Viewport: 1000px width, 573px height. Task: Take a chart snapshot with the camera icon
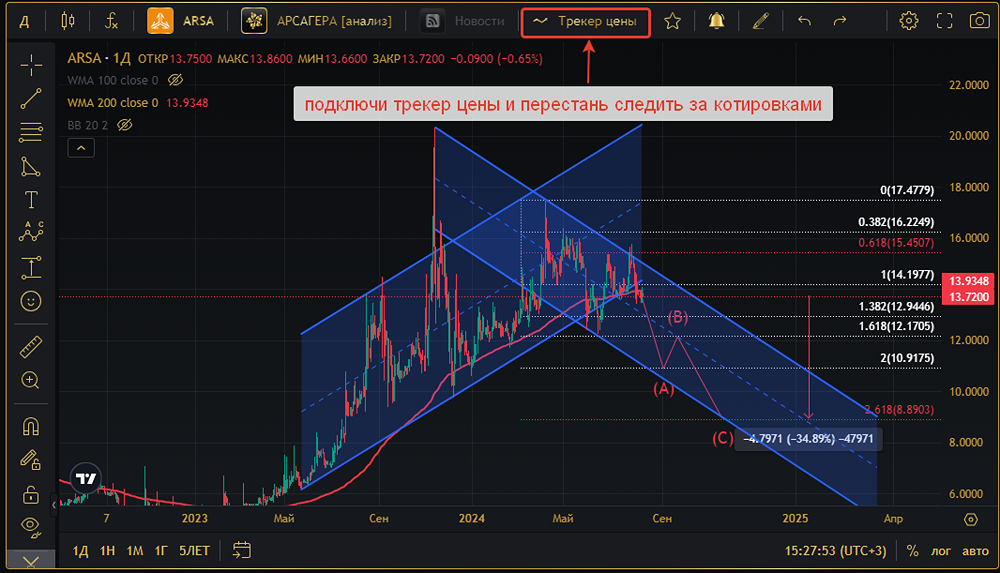(980, 20)
